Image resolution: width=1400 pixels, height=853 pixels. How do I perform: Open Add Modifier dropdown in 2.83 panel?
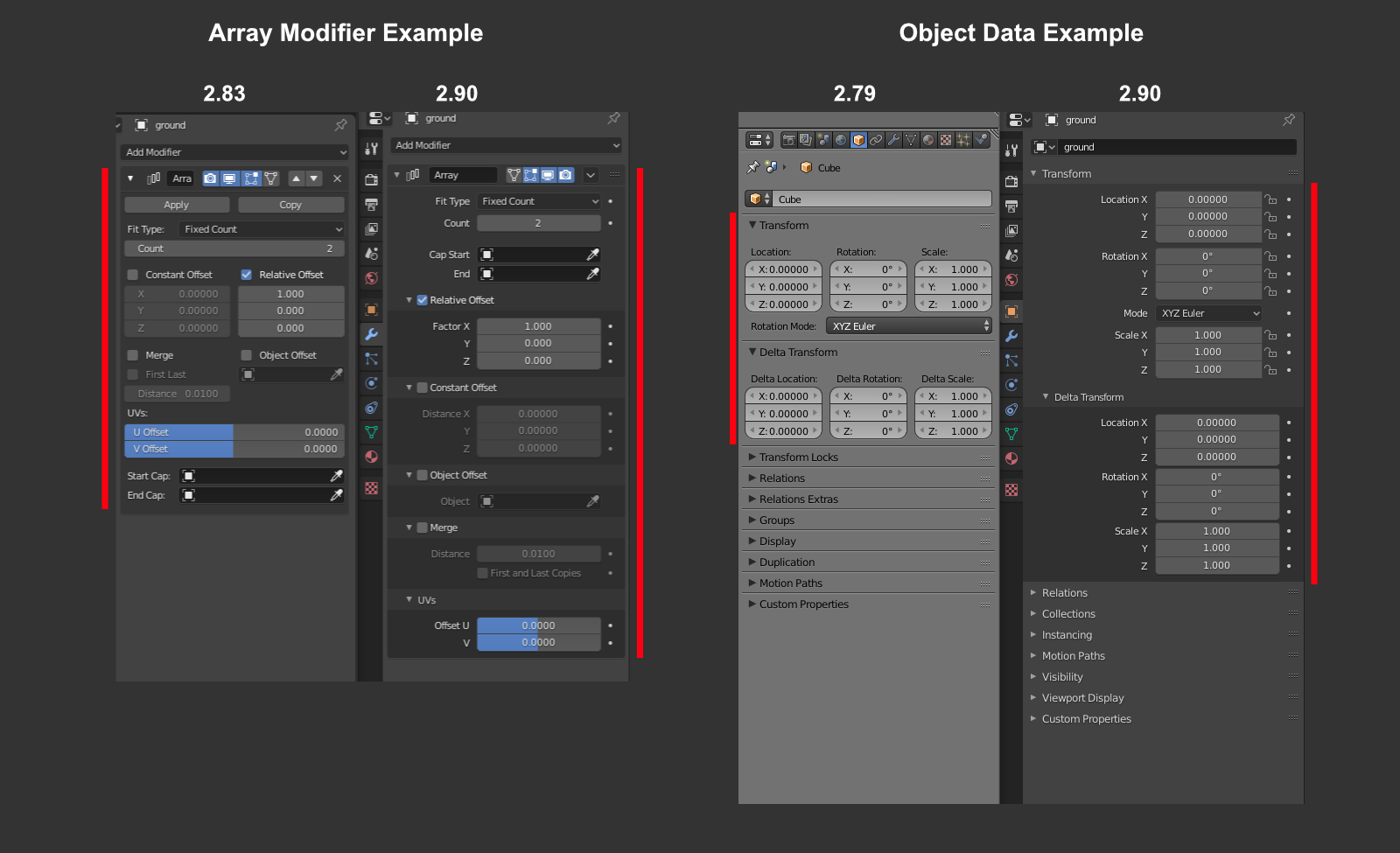coord(235,152)
